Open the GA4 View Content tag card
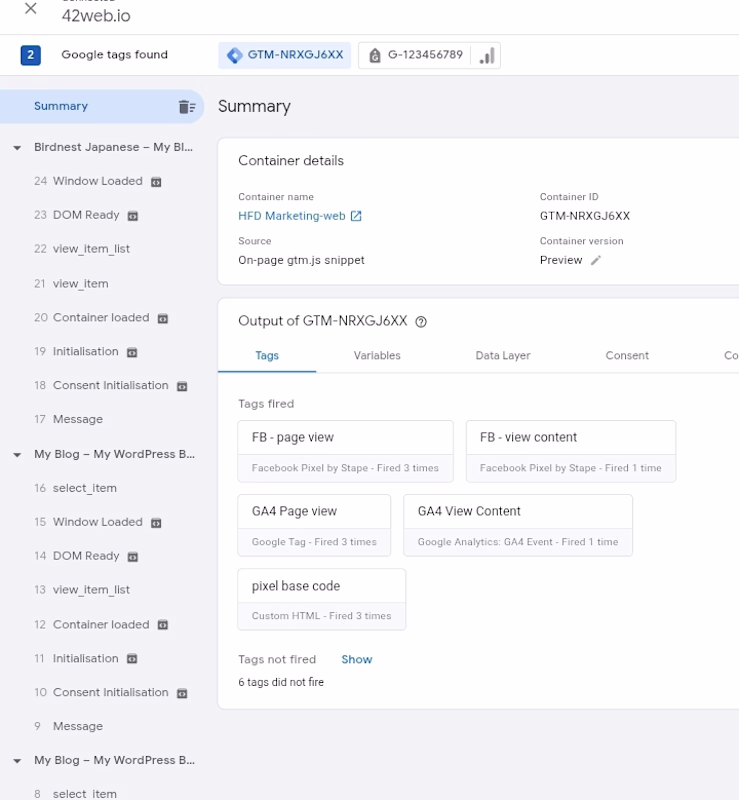Screen dimensions: 739x800 pos(518,526)
